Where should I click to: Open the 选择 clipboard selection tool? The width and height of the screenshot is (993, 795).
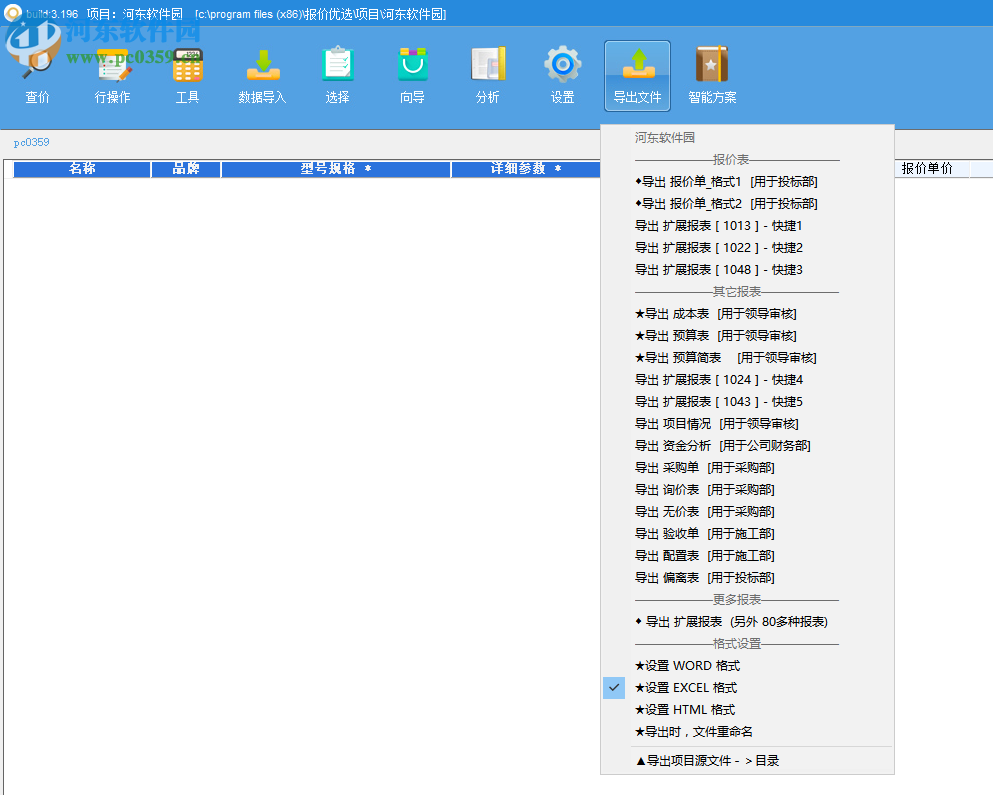(338, 76)
